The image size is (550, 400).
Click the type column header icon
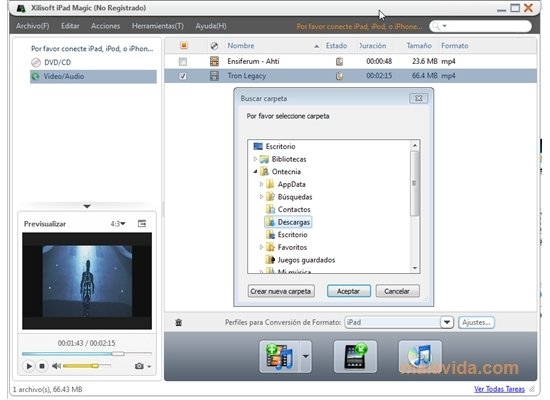(x=214, y=46)
